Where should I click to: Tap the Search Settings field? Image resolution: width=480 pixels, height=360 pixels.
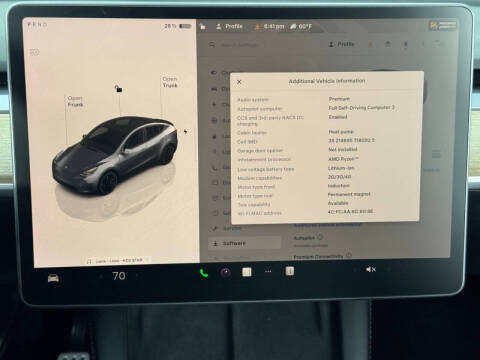tap(239, 45)
